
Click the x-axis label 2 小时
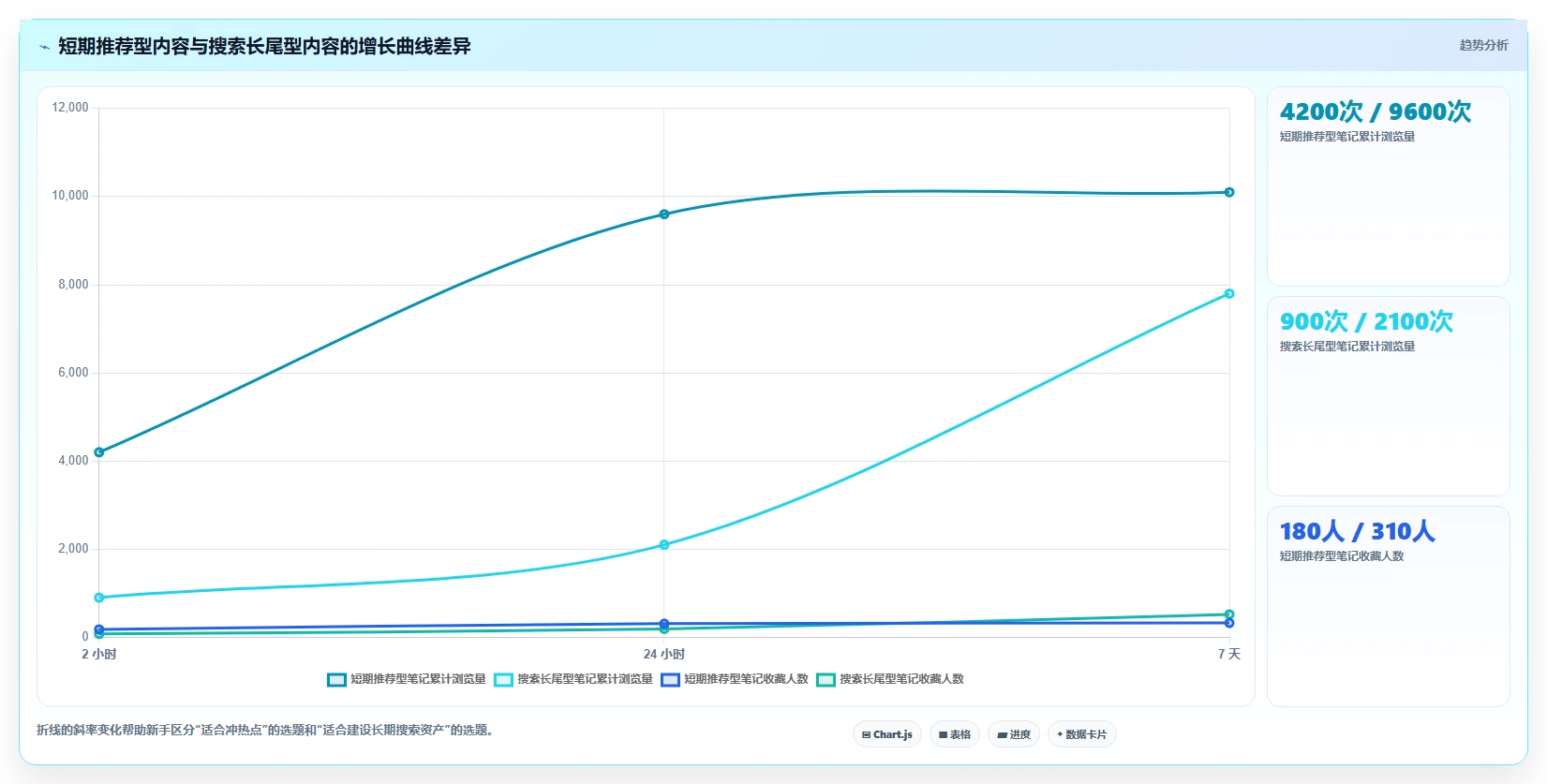pos(99,654)
